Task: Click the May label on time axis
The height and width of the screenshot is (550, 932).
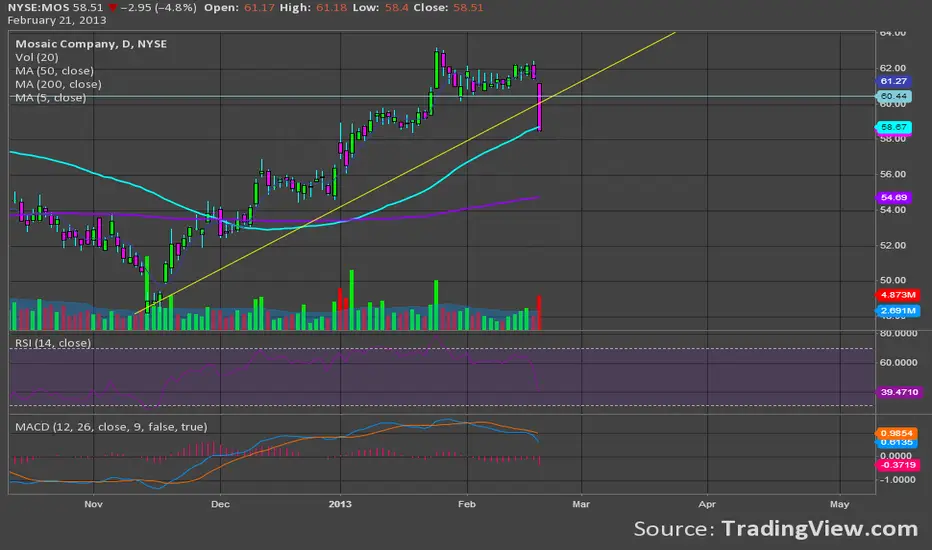Action: coord(839,504)
